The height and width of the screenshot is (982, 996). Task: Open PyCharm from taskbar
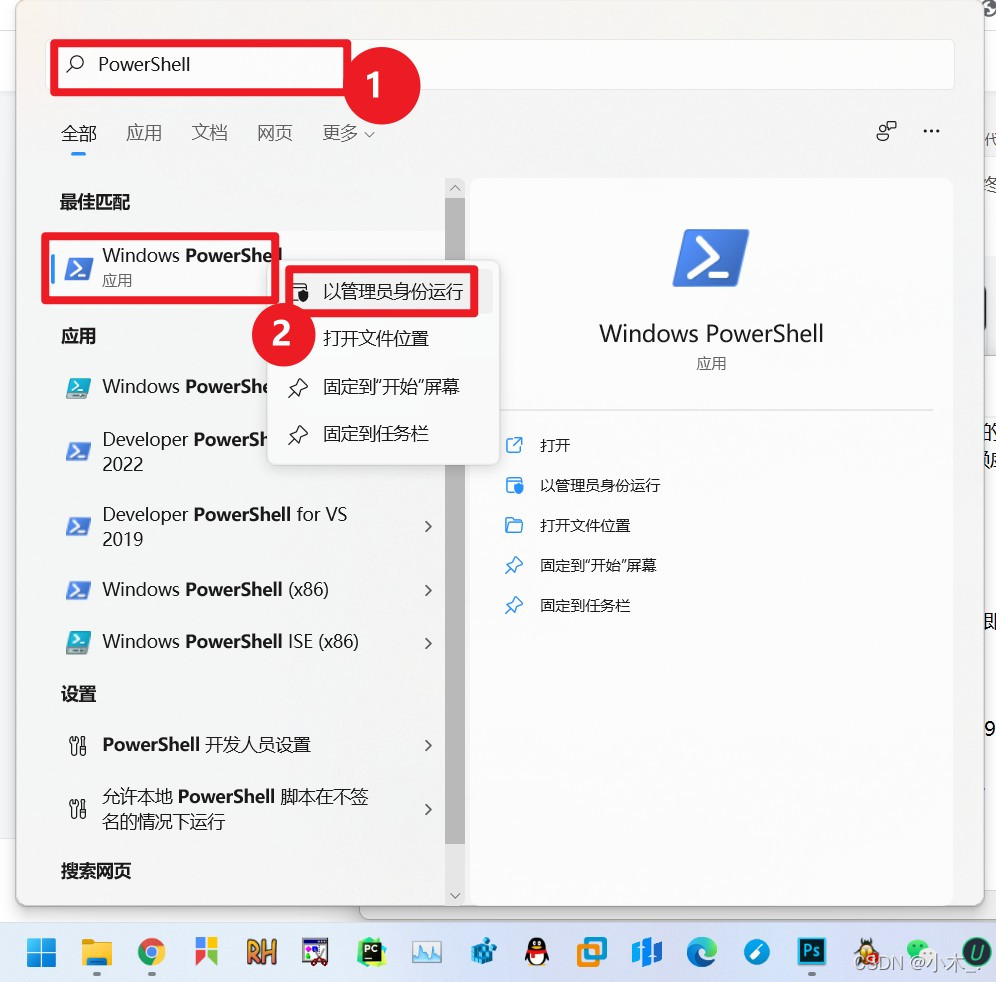point(372,952)
